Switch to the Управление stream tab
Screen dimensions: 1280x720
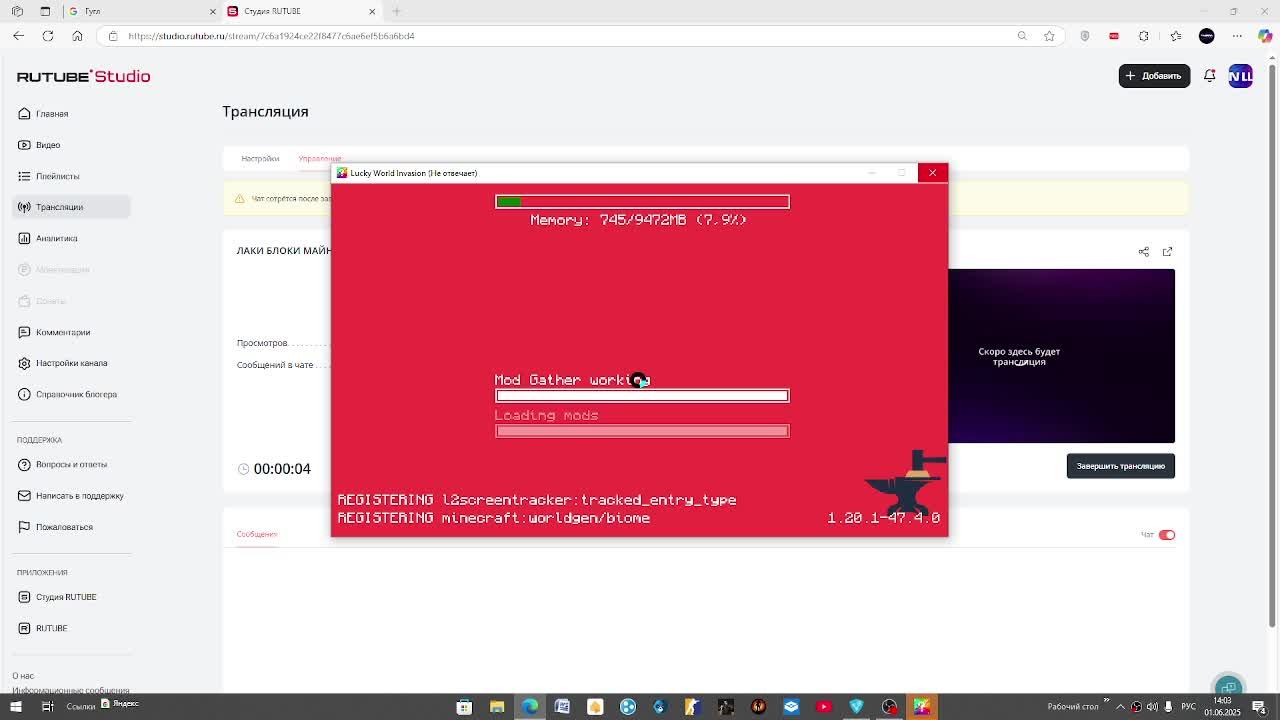pos(320,158)
